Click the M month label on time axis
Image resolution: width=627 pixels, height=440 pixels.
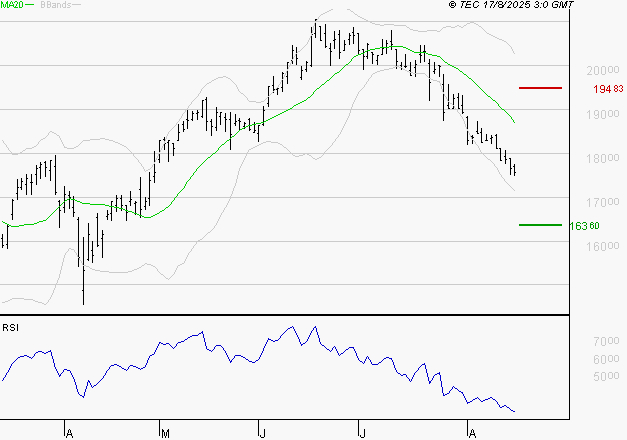click(x=164, y=432)
